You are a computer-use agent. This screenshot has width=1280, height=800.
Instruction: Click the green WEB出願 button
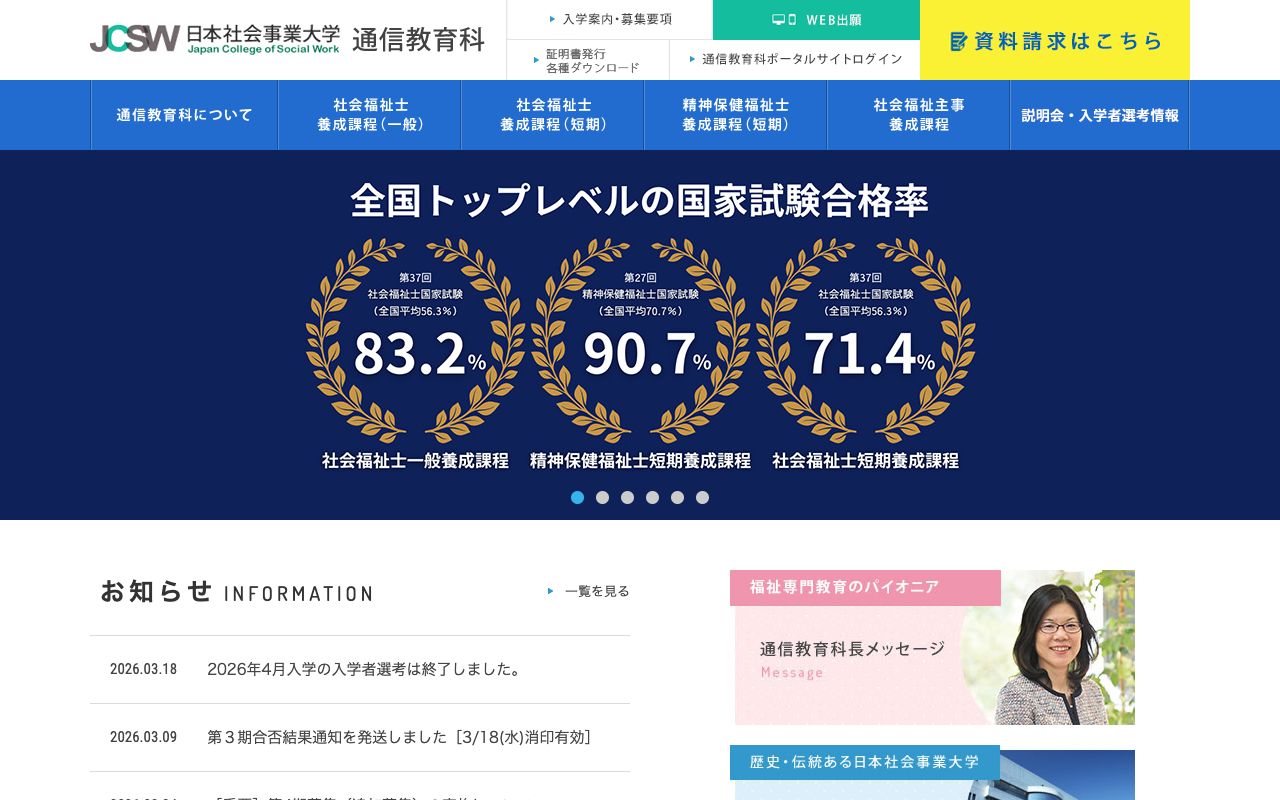pos(816,19)
